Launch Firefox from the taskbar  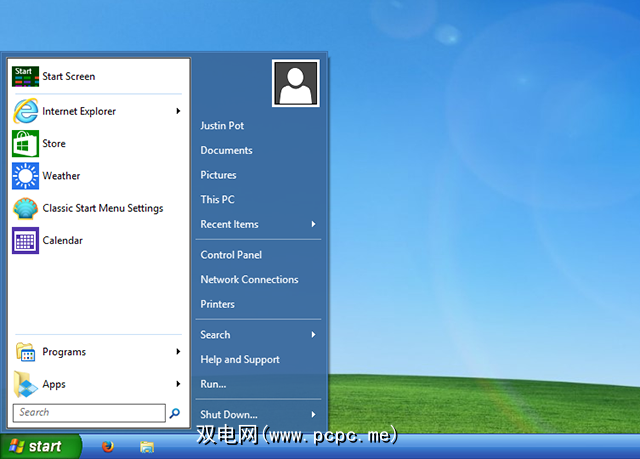pyautogui.click(x=108, y=446)
